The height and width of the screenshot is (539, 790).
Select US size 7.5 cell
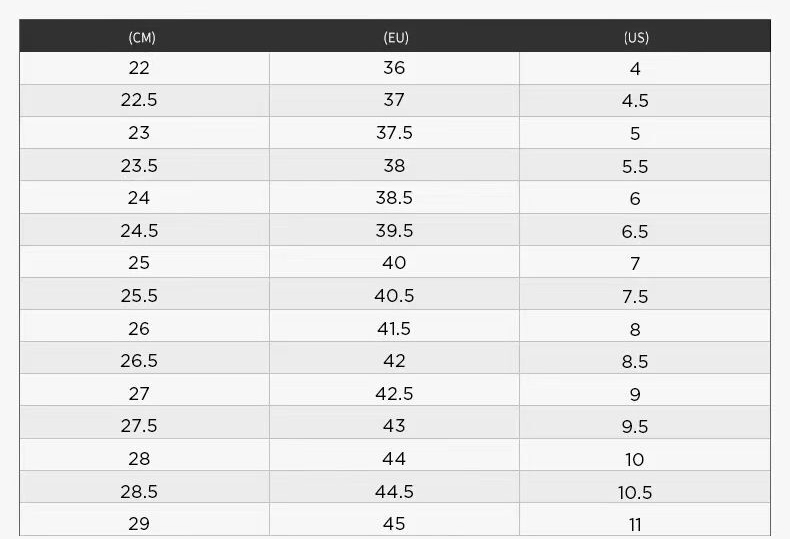pyautogui.click(x=635, y=297)
